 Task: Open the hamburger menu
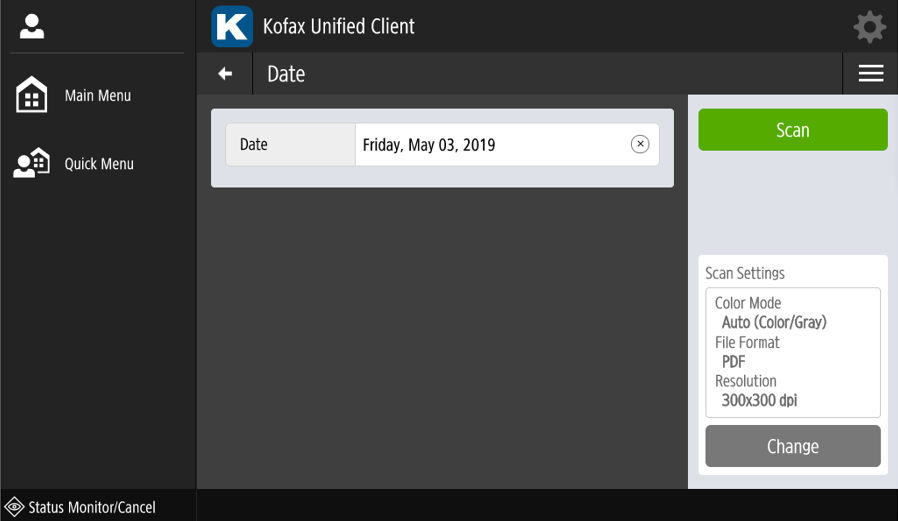tap(870, 74)
